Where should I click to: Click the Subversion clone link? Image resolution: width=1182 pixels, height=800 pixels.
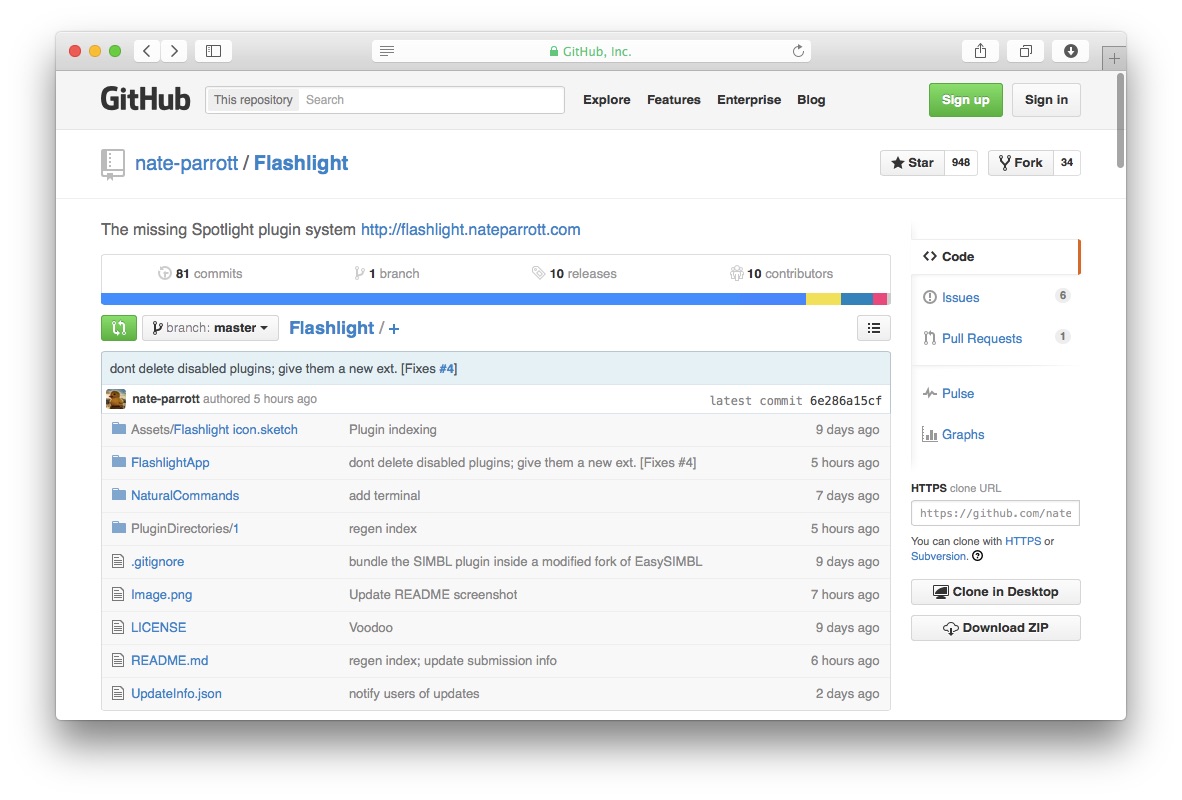tap(939, 556)
